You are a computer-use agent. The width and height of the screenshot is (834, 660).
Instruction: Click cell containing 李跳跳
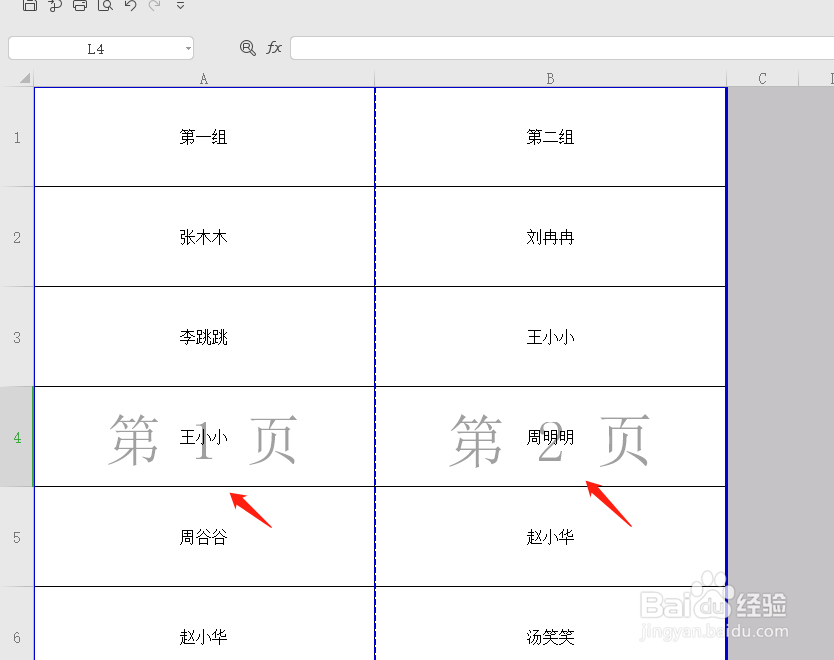pyautogui.click(x=204, y=337)
